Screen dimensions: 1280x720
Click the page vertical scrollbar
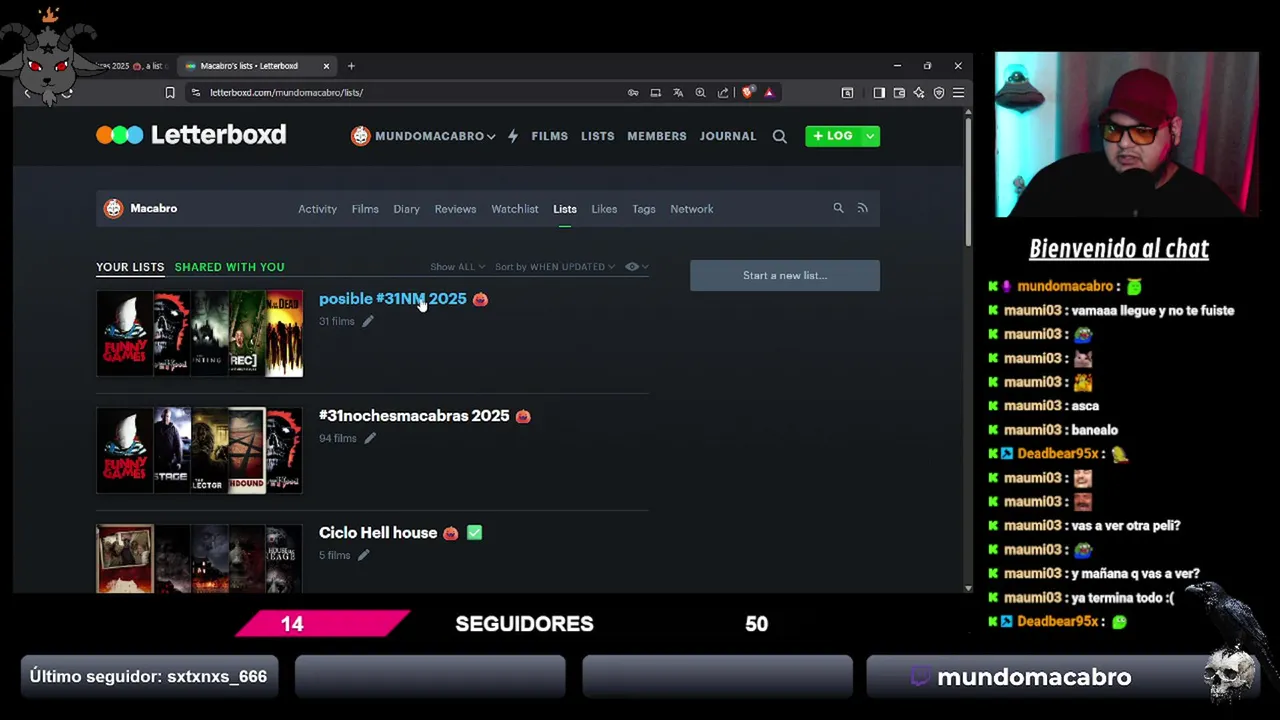pos(967,180)
